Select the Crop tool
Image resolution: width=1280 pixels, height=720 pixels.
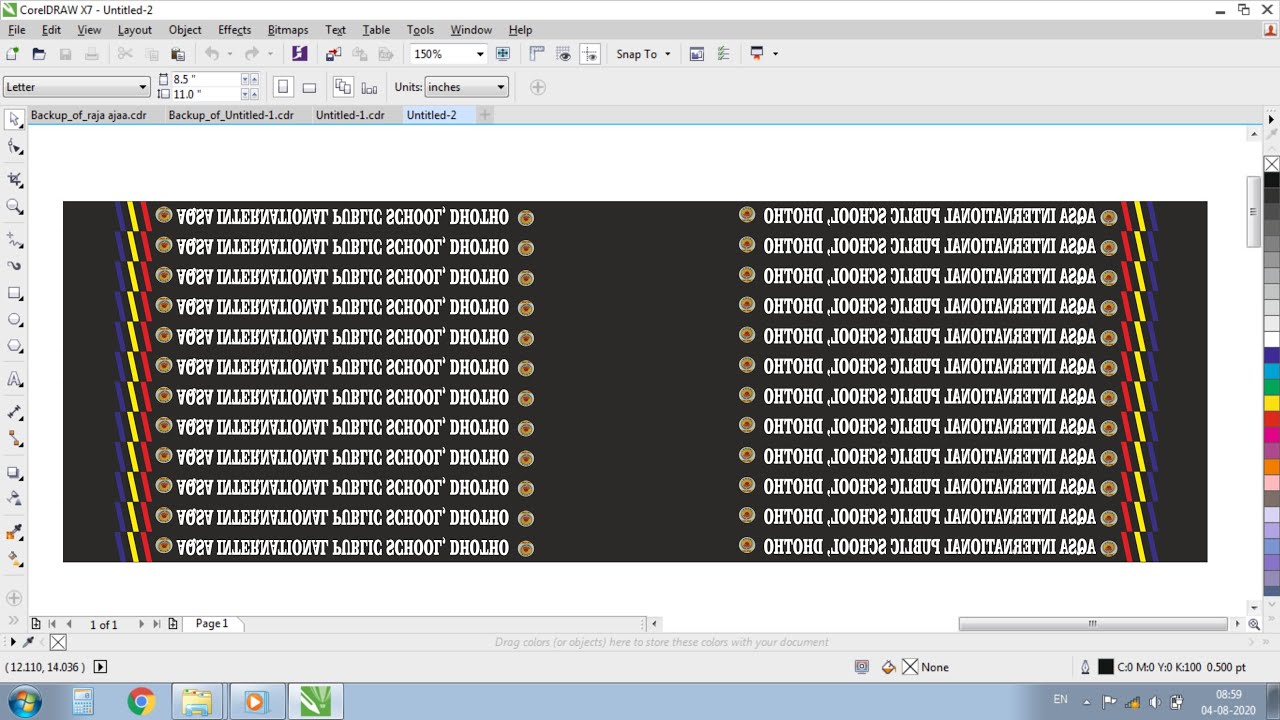(14, 180)
